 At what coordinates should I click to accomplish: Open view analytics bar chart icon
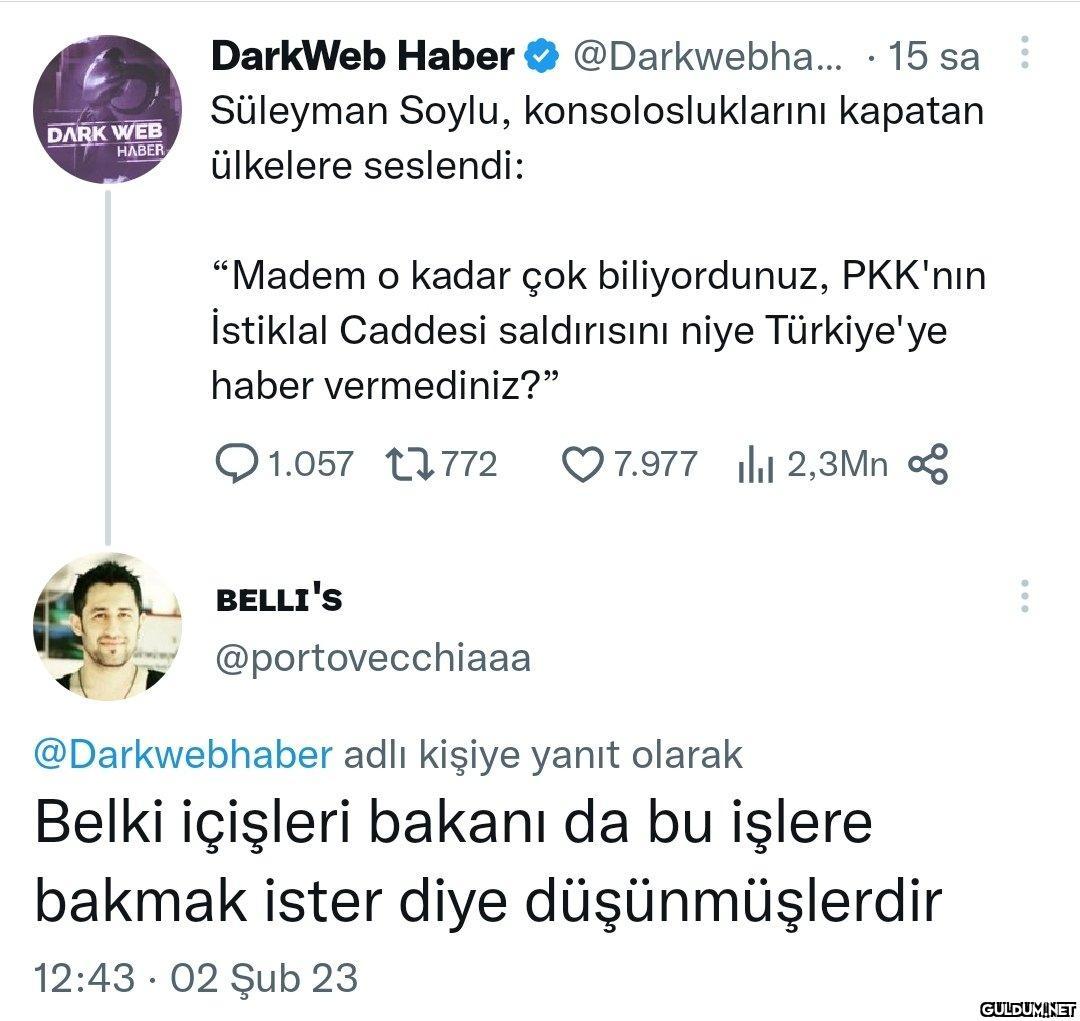tap(756, 464)
